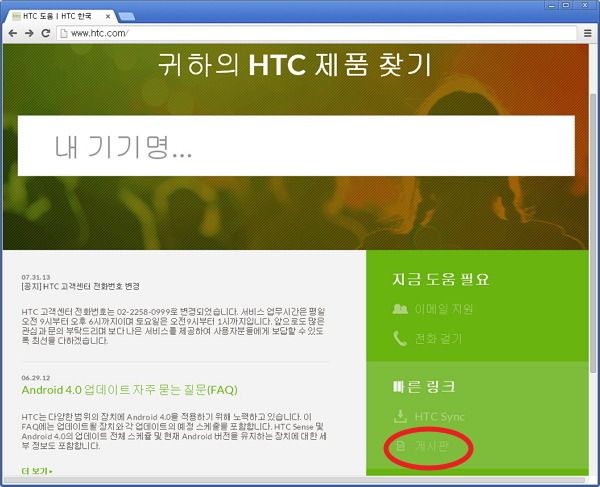The image size is (600, 487).
Task: Click the horizontal scrollbar at the bottom
Action: [x=294, y=479]
